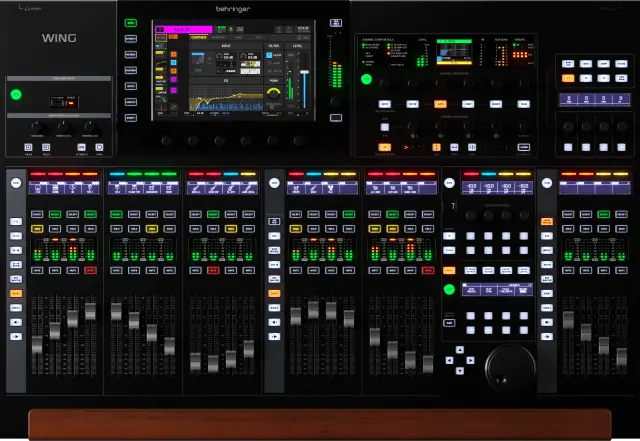
Task: Select the orange-lit layer button in the leftmost side column
Action: [16, 293]
